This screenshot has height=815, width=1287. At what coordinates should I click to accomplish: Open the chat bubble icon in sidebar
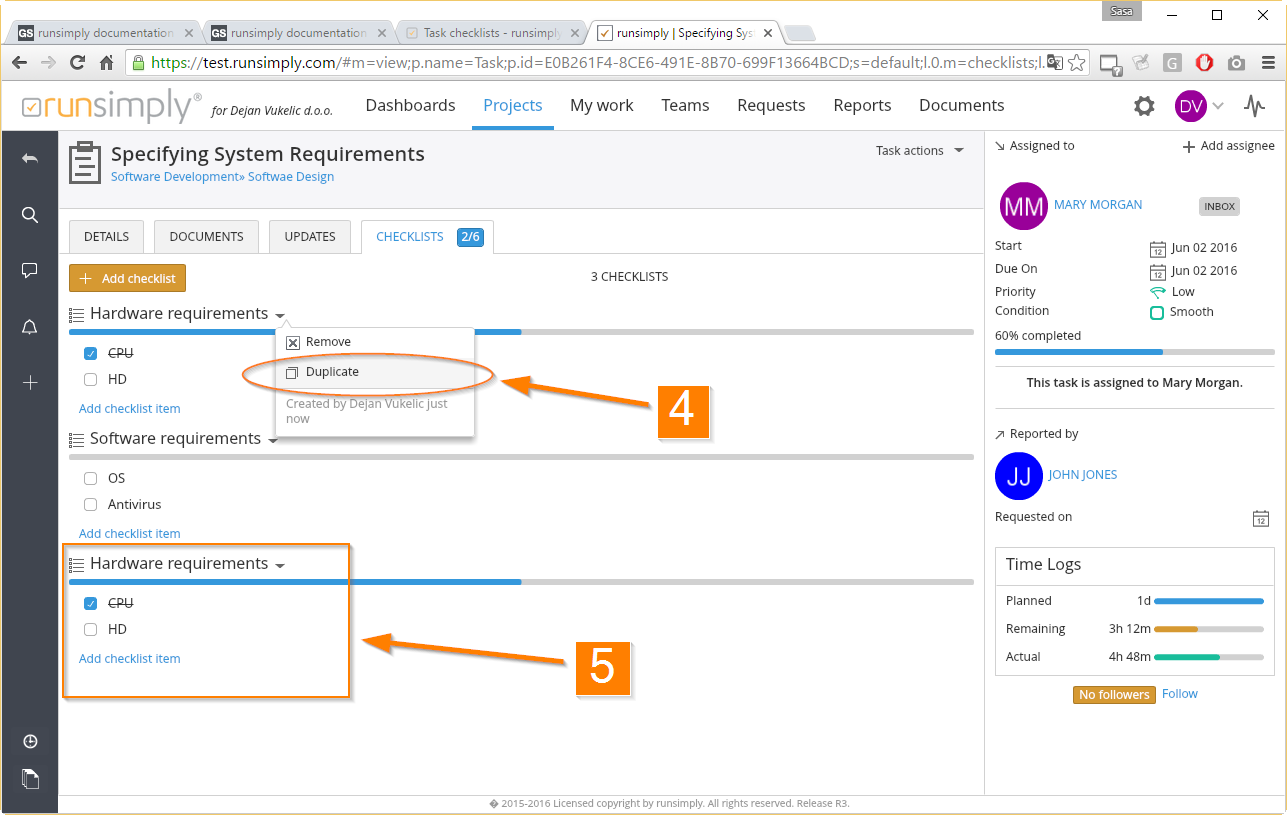(x=30, y=270)
